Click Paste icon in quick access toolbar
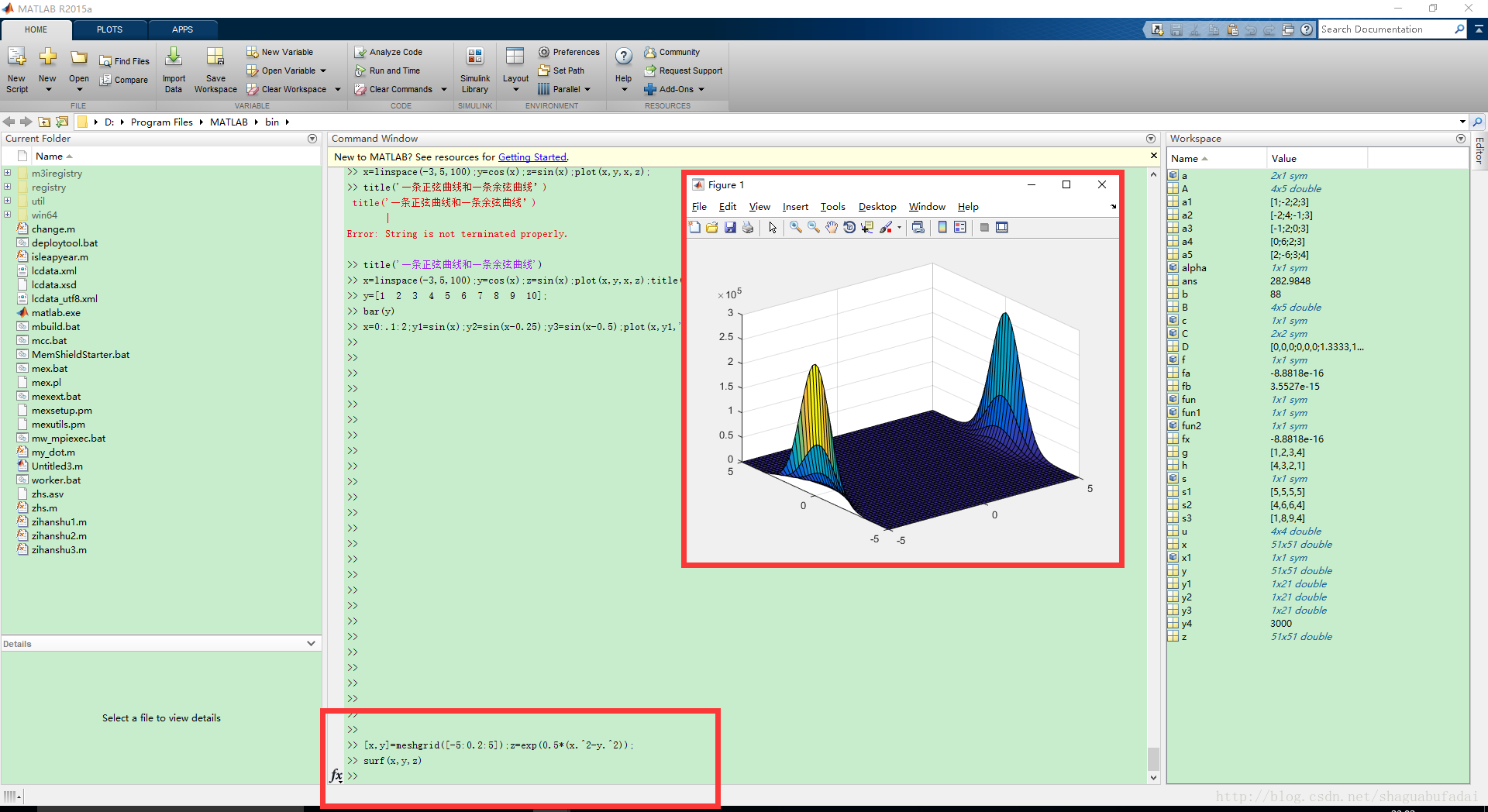 click(1232, 29)
